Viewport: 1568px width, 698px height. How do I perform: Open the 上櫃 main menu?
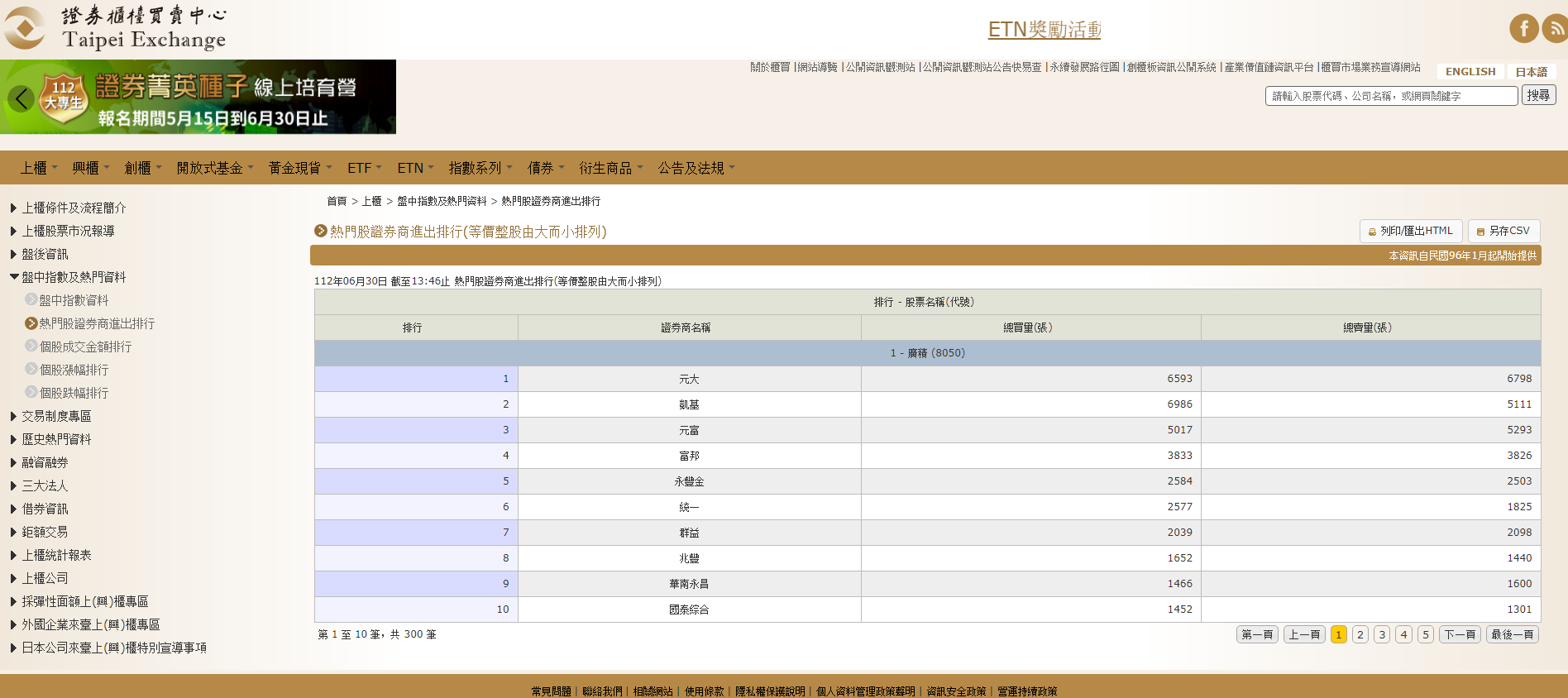[x=39, y=168]
